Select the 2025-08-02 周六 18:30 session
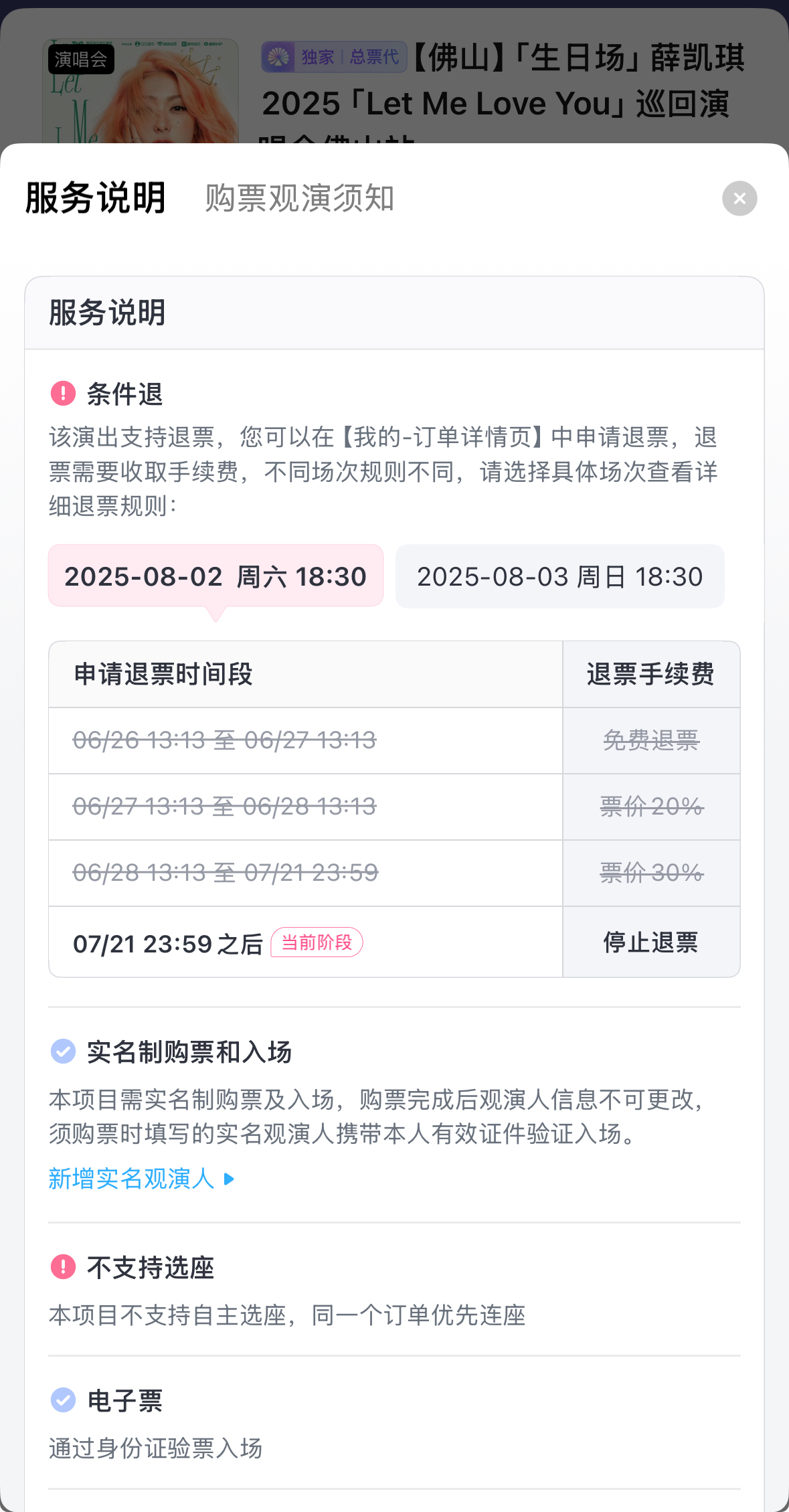The image size is (789, 1512). tap(215, 576)
